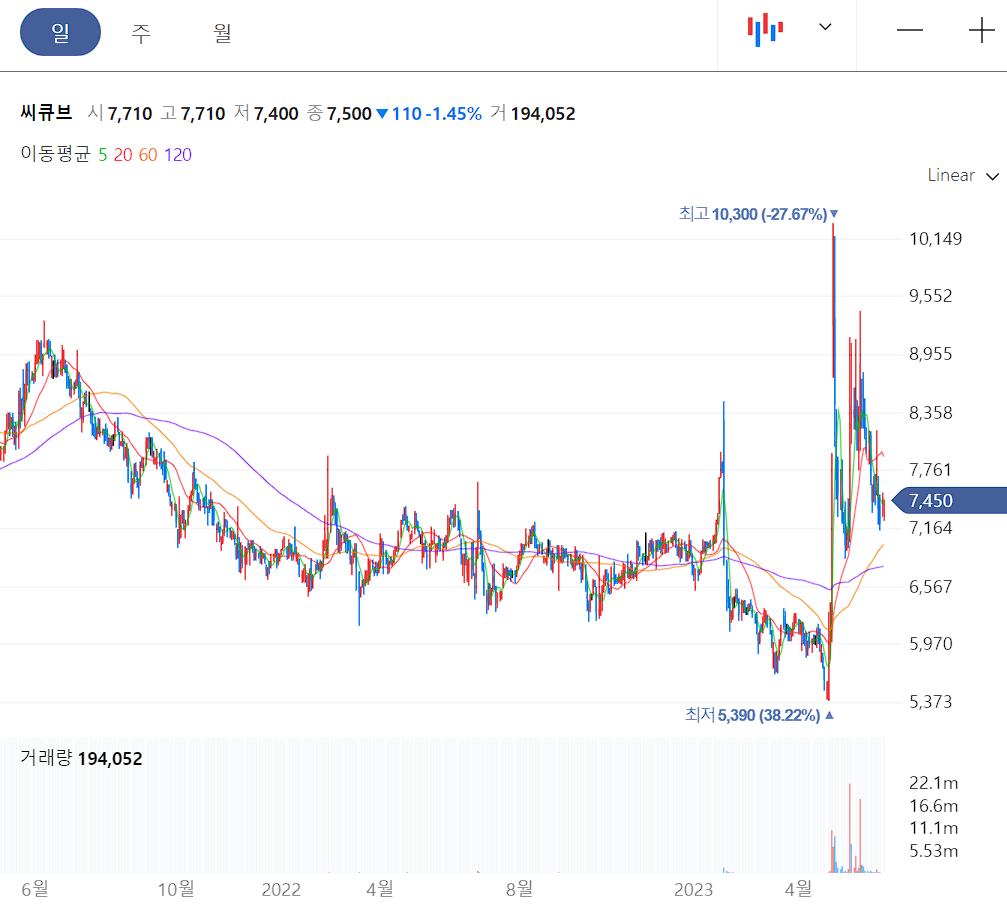Toggle the 20-day moving average
The height and width of the screenshot is (910, 1007).
[x=123, y=155]
